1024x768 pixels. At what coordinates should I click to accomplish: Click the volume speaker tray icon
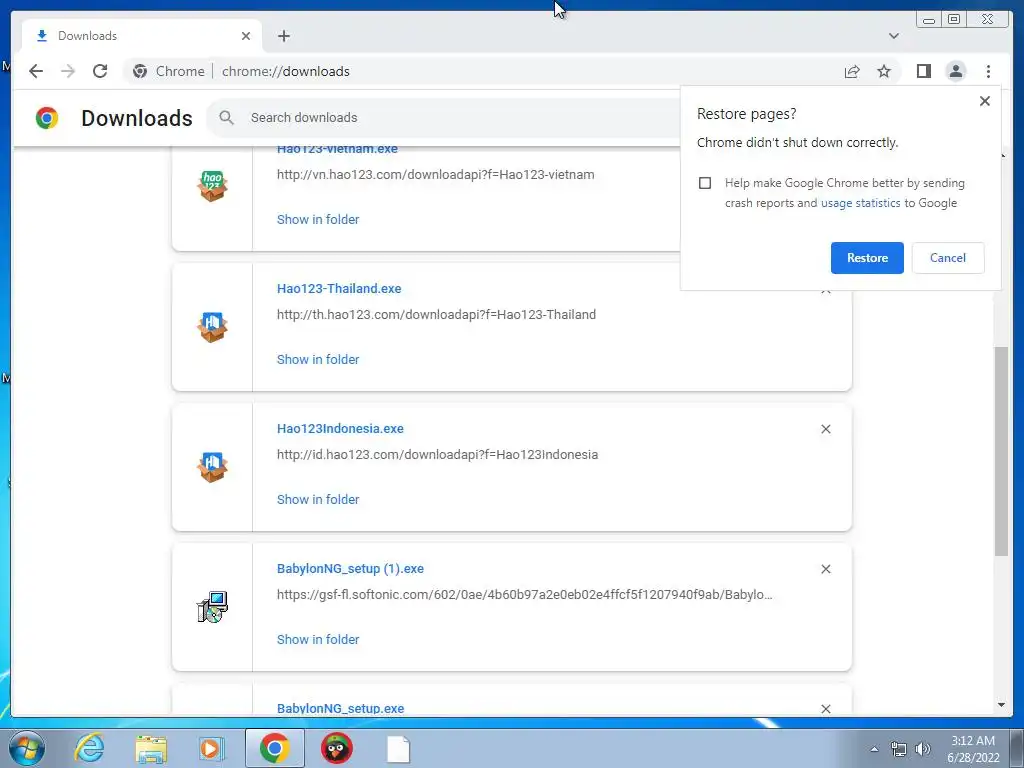[x=922, y=749]
